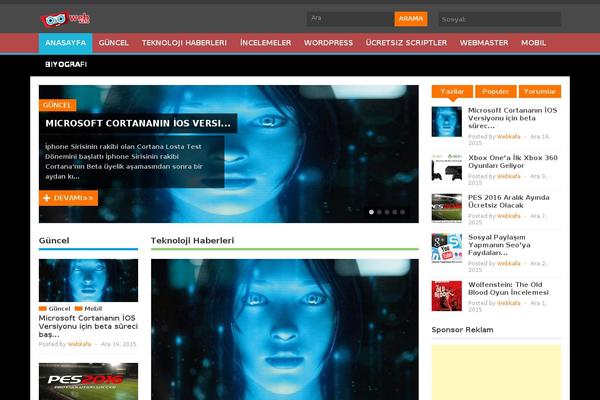Image resolution: width=600 pixels, height=400 pixels.
Task: Open link PES 2016 Aralık Ayında Ücretsiz
Action: tap(509, 201)
